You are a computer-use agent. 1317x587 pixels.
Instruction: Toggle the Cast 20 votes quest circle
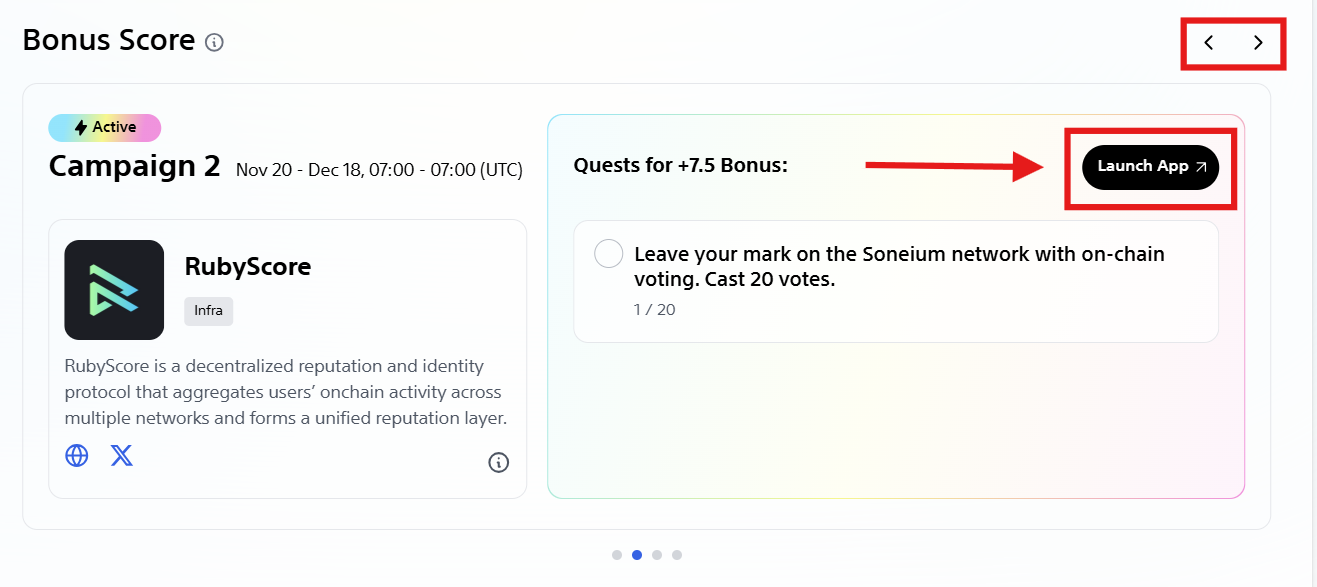[x=608, y=254]
